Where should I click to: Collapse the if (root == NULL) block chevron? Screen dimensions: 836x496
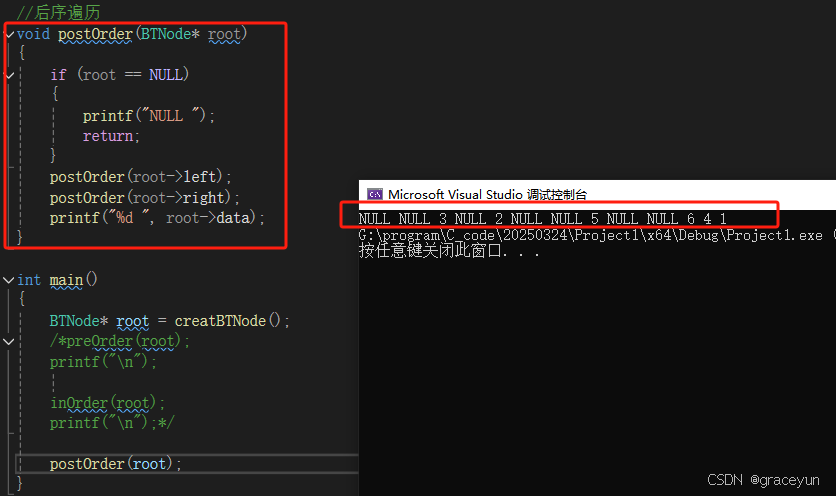click(10, 75)
